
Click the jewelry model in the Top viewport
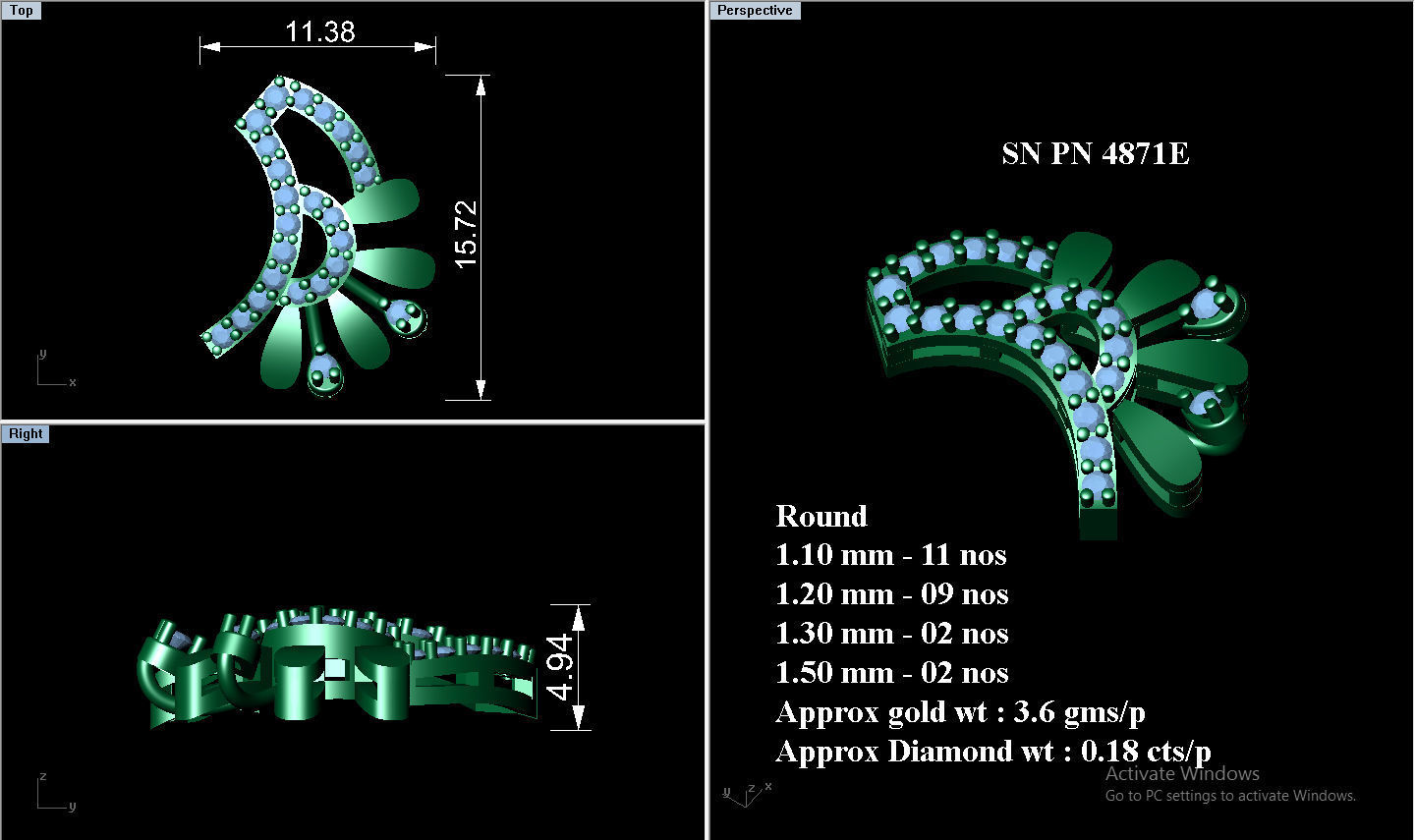319,236
